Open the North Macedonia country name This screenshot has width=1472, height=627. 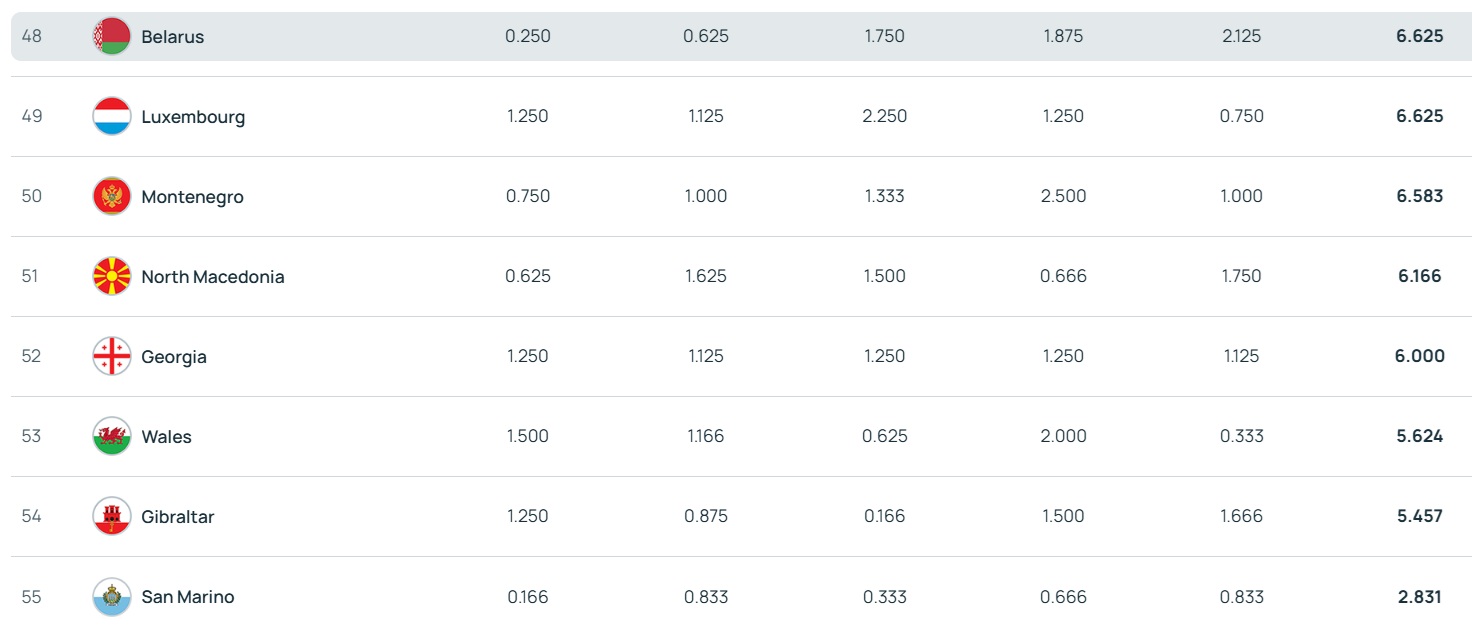click(213, 277)
